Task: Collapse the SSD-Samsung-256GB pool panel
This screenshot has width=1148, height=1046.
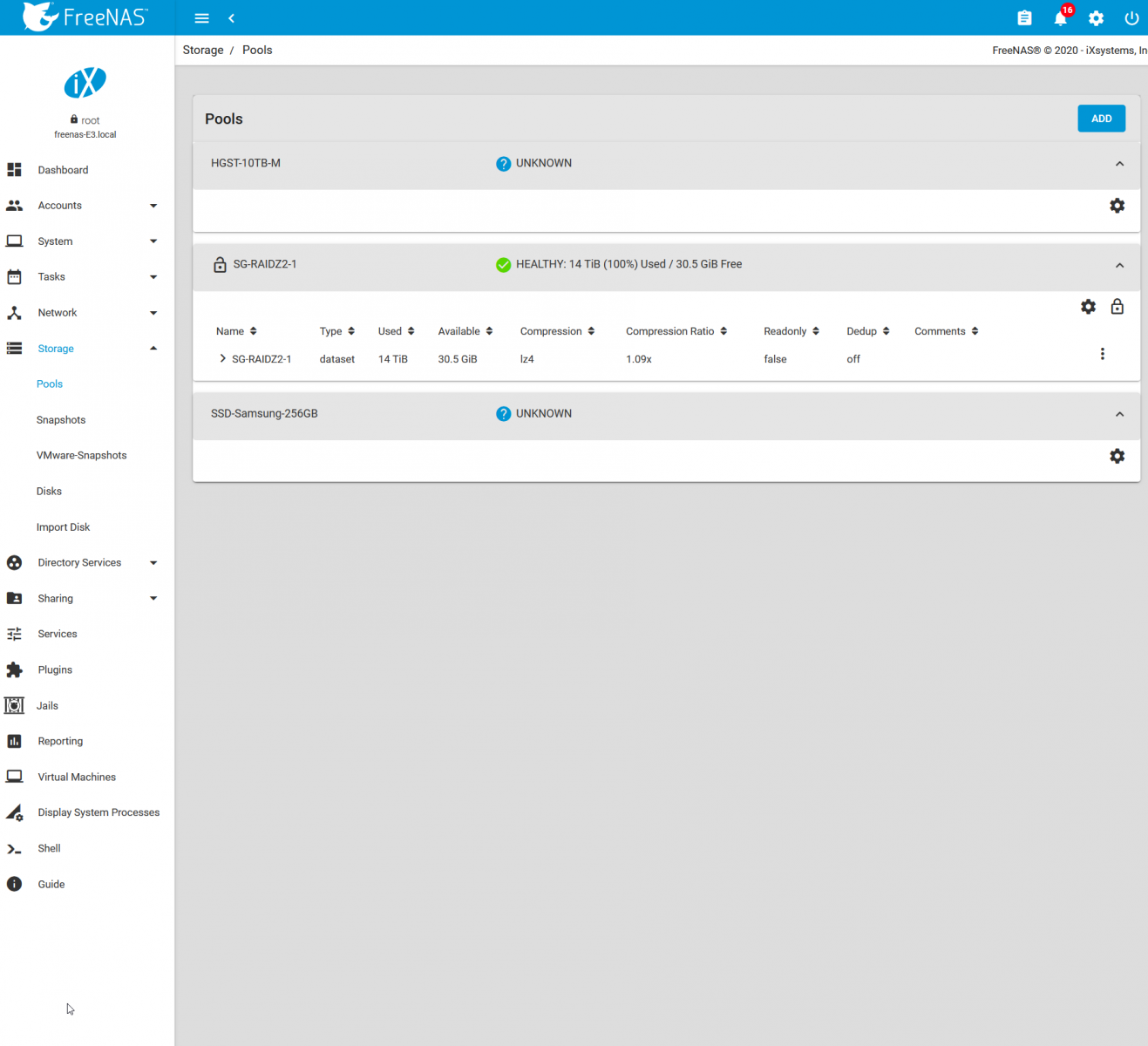Action: tap(1119, 414)
